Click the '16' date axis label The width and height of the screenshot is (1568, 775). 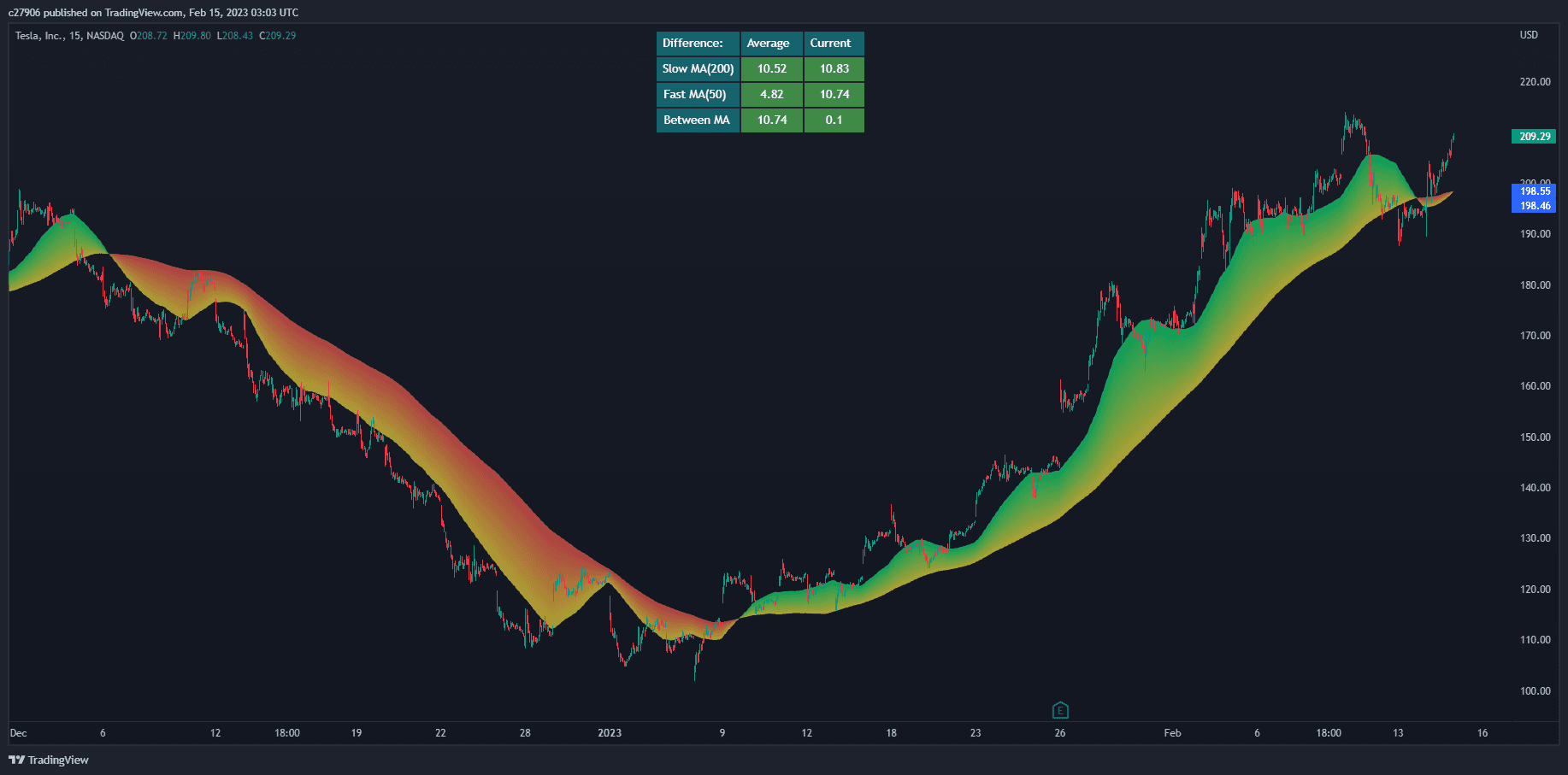click(1483, 733)
